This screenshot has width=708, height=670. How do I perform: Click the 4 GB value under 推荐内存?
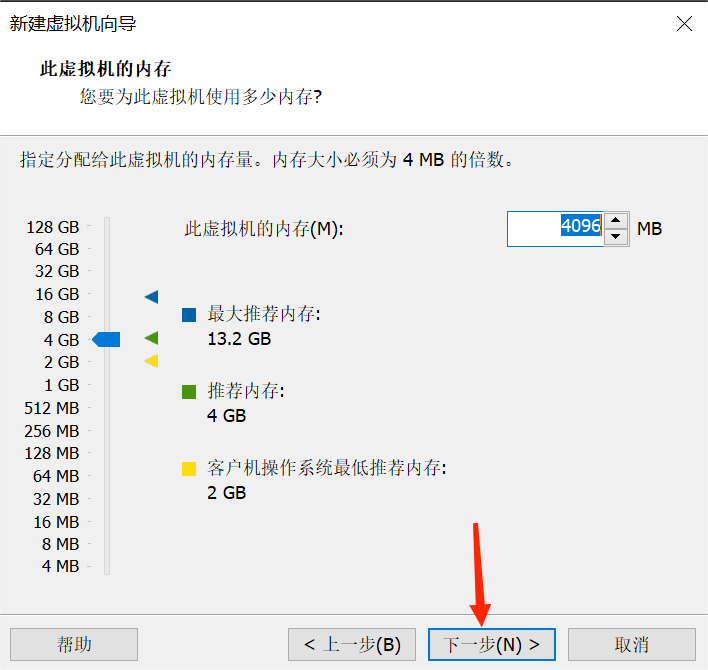[x=227, y=416]
